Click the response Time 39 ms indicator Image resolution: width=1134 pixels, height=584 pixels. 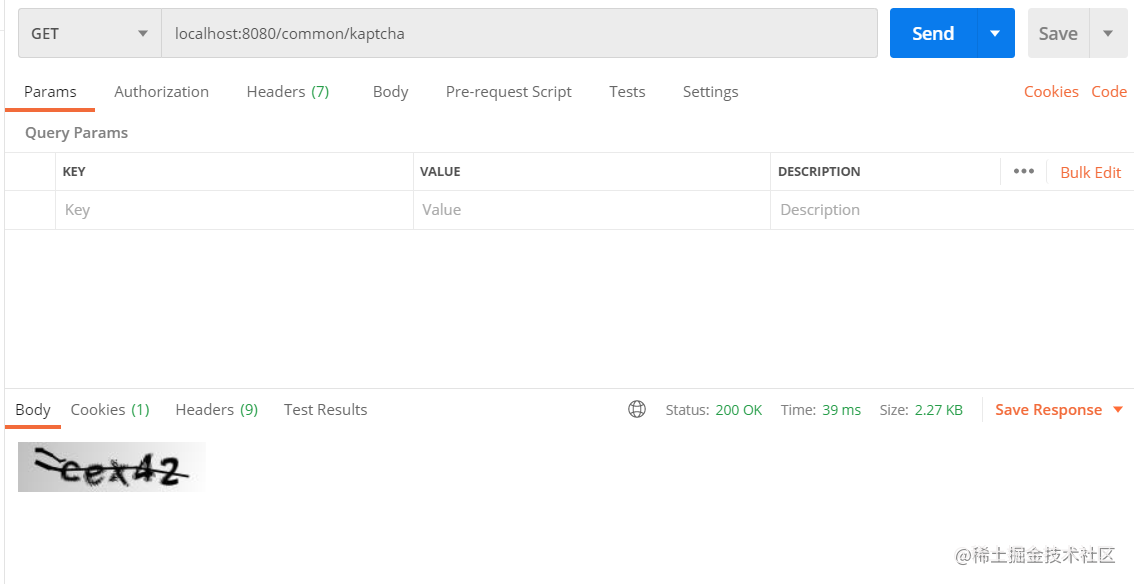tap(821, 409)
